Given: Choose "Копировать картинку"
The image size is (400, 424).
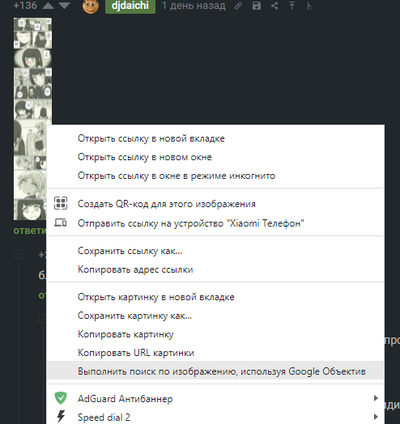Looking at the screenshot, I should pyautogui.click(x=215, y=334).
